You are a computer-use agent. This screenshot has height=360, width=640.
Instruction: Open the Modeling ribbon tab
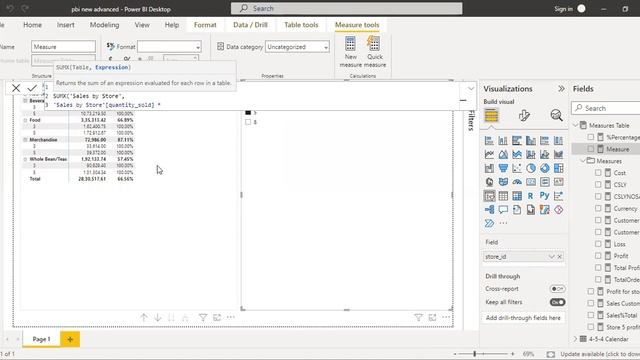pyautogui.click(x=104, y=25)
